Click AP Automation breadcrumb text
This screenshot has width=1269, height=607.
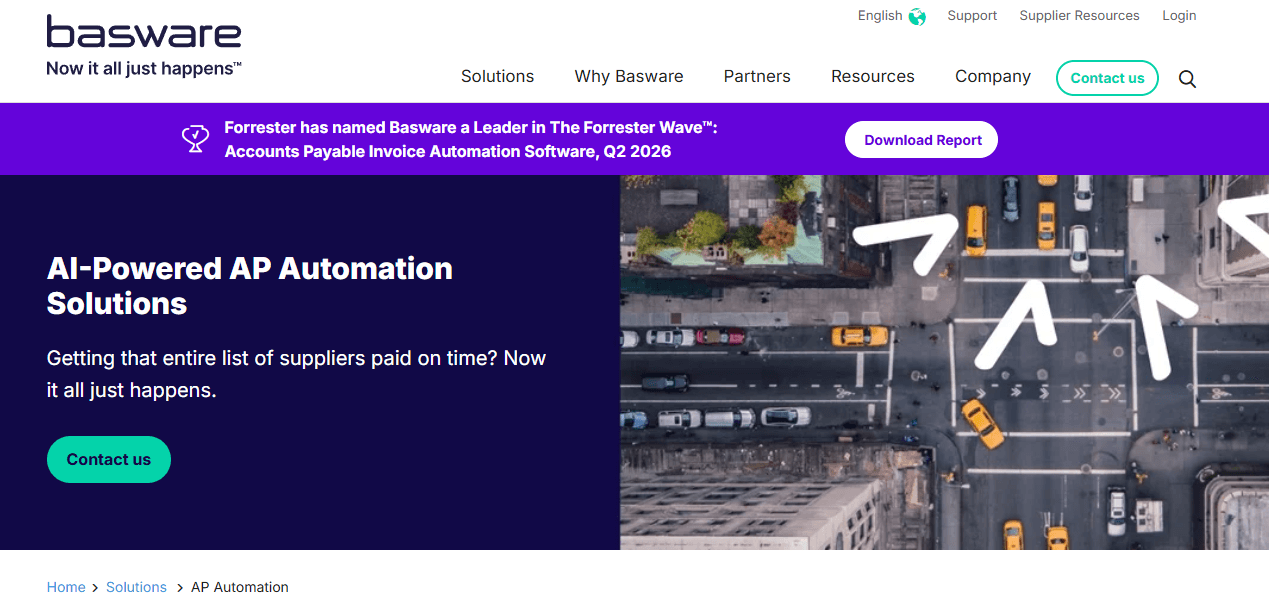(240, 587)
